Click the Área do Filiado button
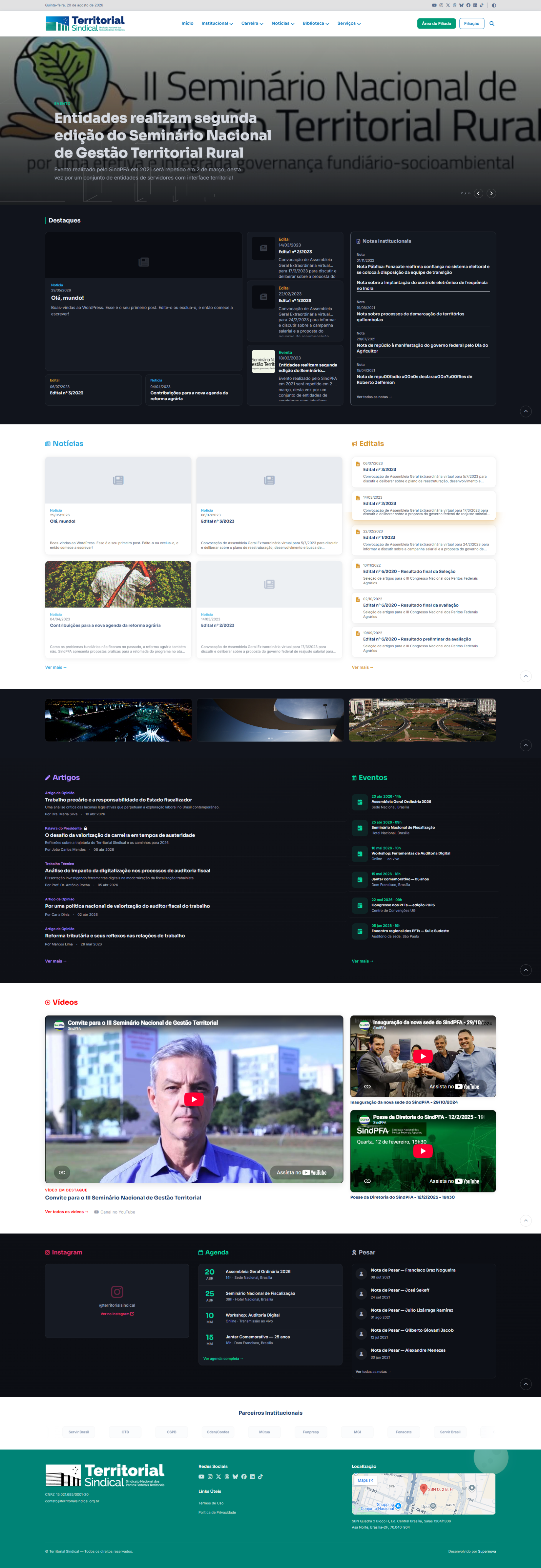The width and height of the screenshot is (541, 1568). tap(436, 24)
